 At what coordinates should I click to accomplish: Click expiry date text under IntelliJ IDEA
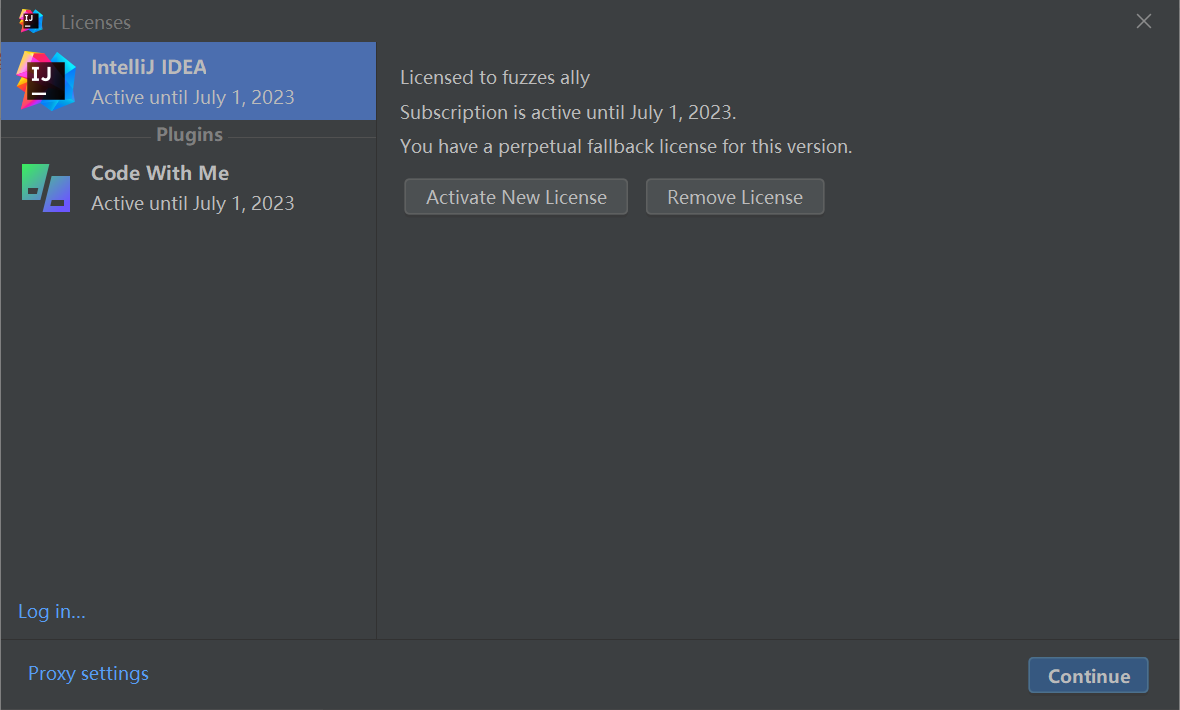pyautogui.click(x=193, y=97)
